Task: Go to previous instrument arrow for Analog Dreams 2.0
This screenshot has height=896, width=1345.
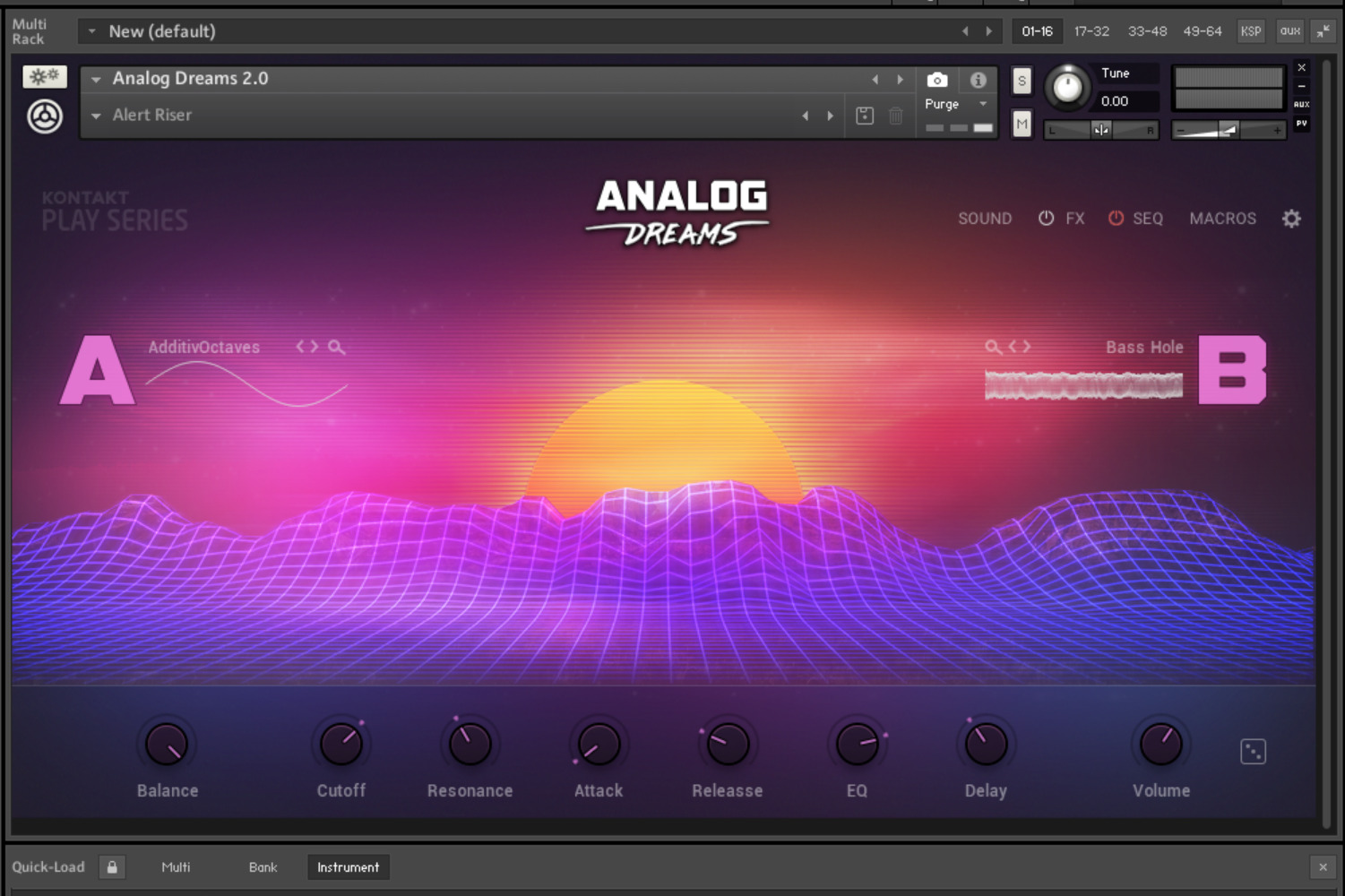Action: tap(875, 80)
